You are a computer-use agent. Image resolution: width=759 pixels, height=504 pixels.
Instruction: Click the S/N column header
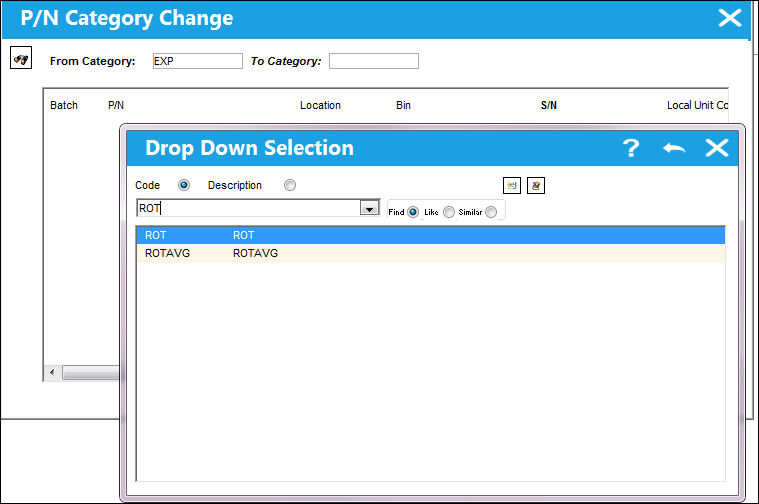548,105
